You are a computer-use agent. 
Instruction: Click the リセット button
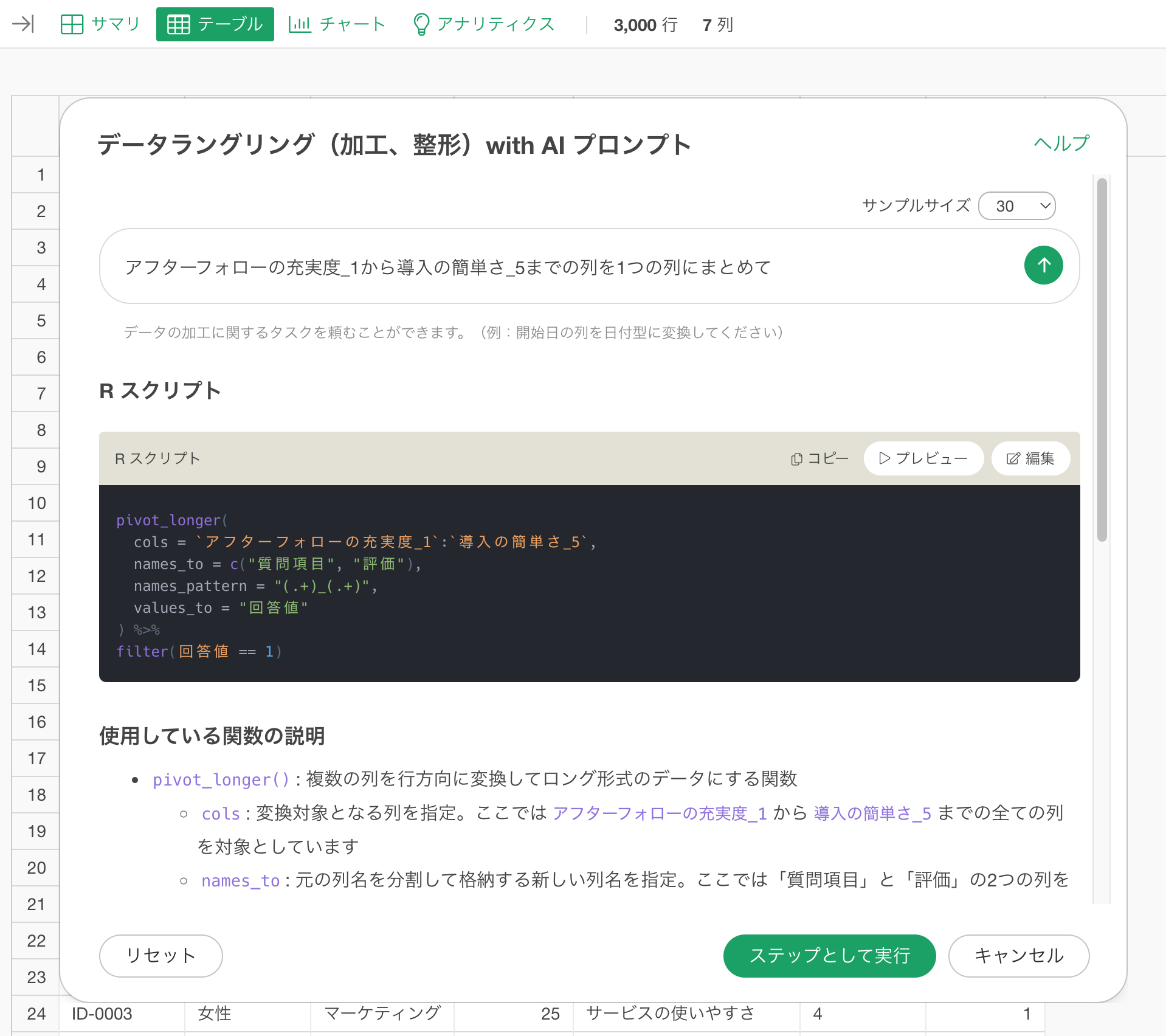coord(160,955)
